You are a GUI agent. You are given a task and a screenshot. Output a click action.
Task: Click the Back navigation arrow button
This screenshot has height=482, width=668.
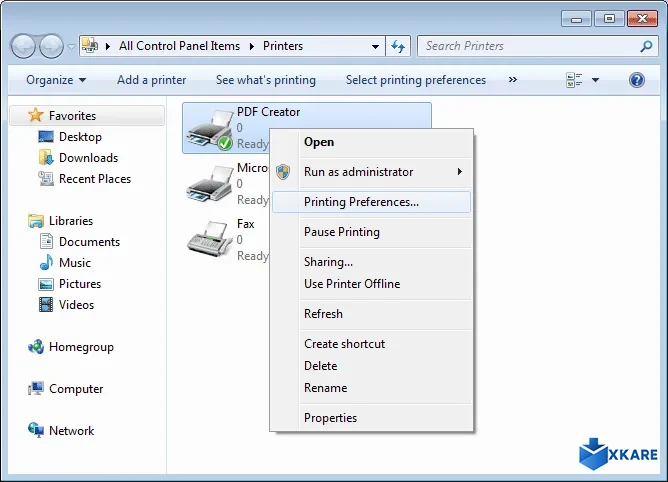tap(23, 46)
